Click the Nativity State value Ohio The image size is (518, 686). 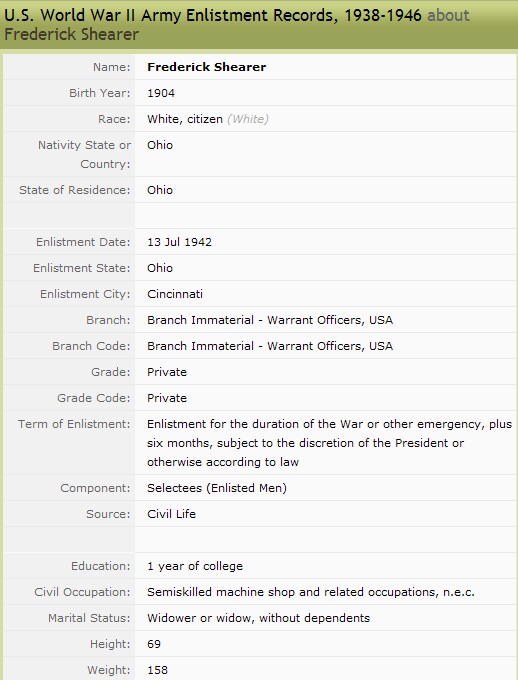160,145
